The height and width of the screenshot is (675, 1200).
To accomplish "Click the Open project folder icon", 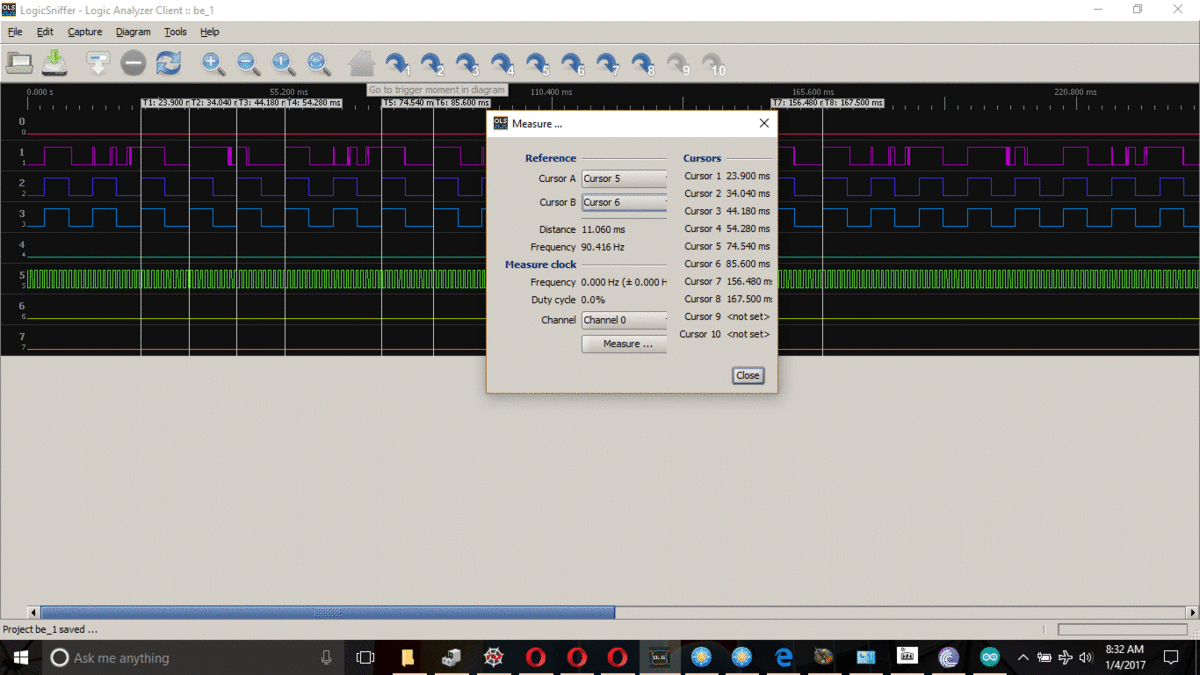I will click(x=20, y=63).
